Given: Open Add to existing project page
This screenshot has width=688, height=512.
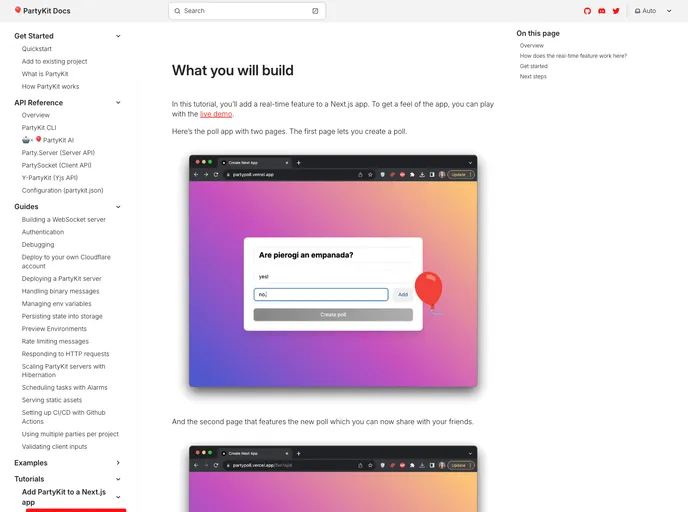Looking at the screenshot, I should (54, 61).
